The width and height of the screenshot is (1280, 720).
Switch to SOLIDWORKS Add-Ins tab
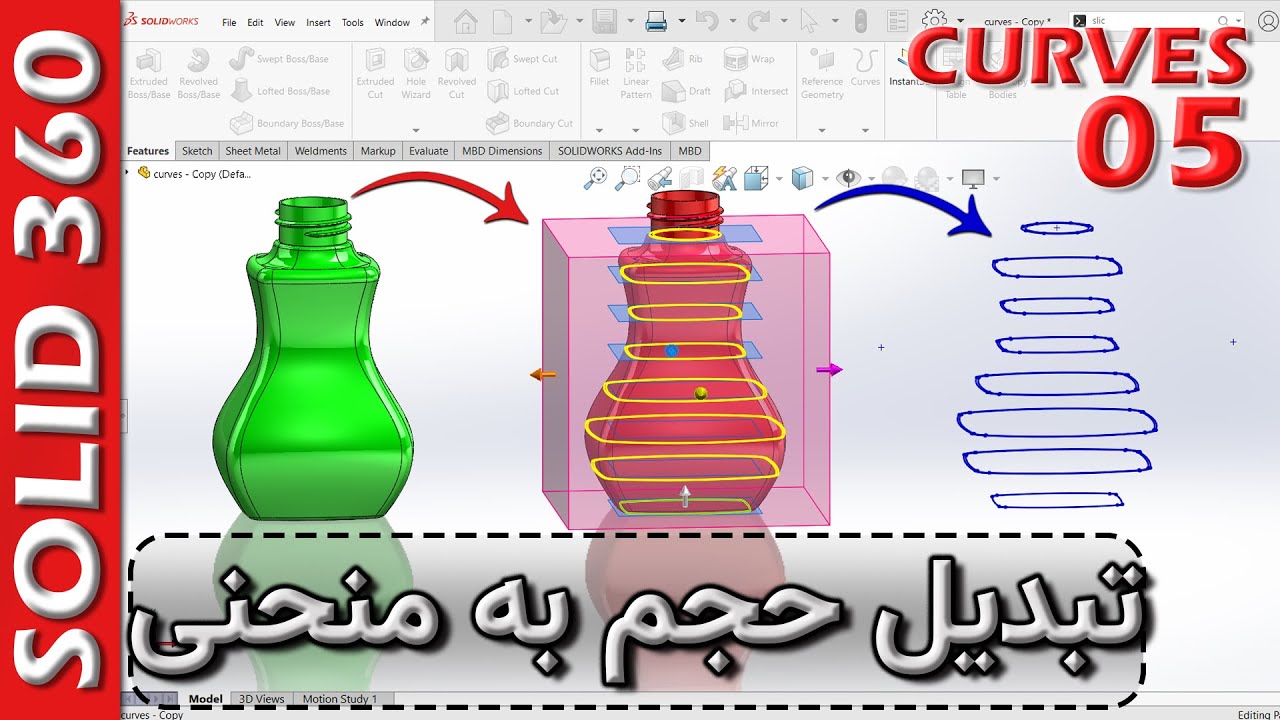(610, 151)
